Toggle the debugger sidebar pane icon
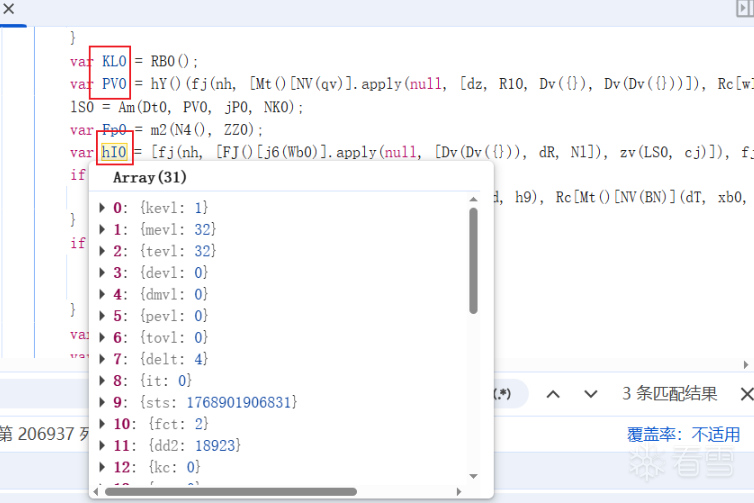The image size is (754, 503). pyautogui.click(x=745, y=9)
